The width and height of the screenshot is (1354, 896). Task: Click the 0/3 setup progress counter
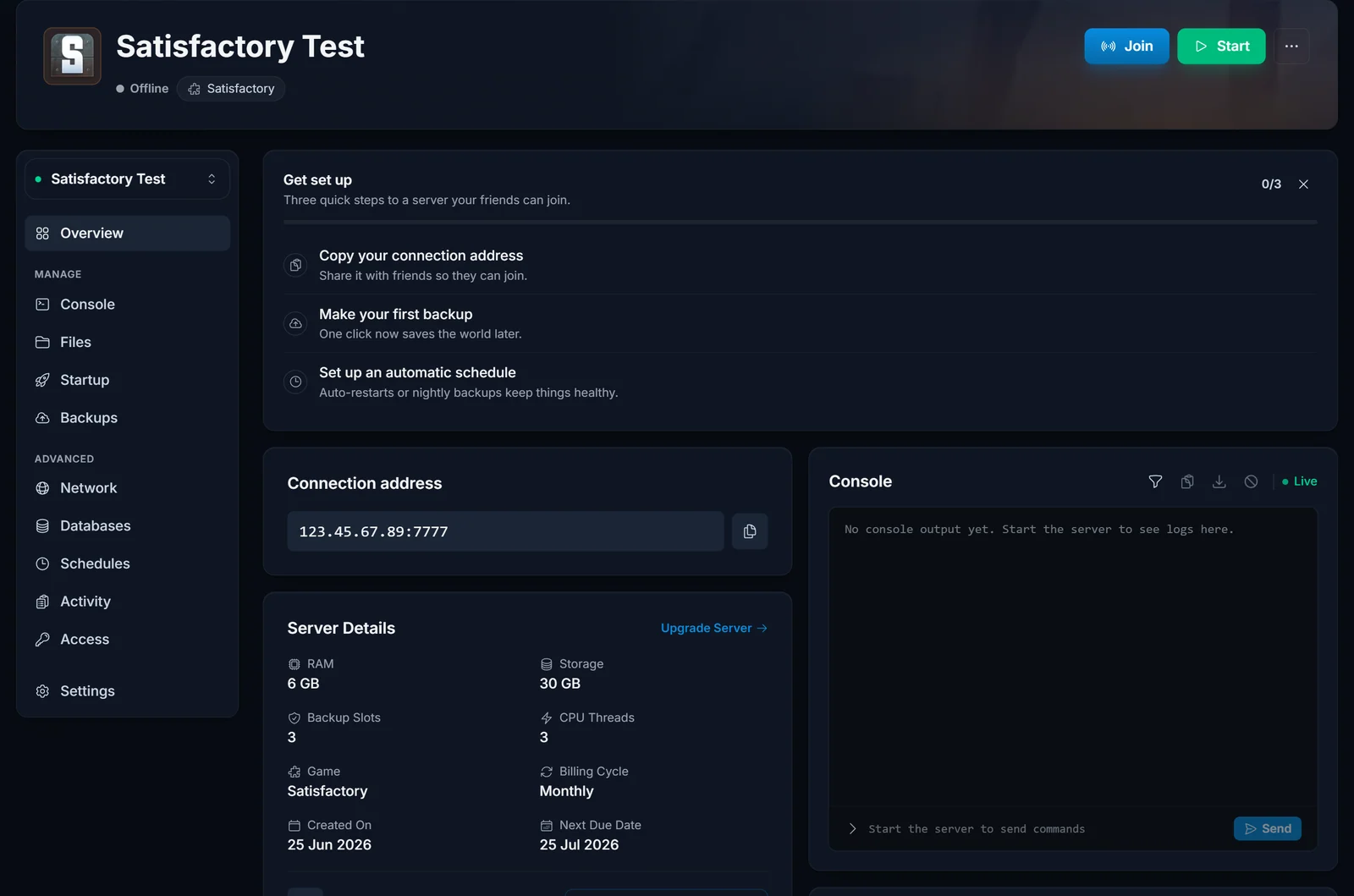(1271, 184)
